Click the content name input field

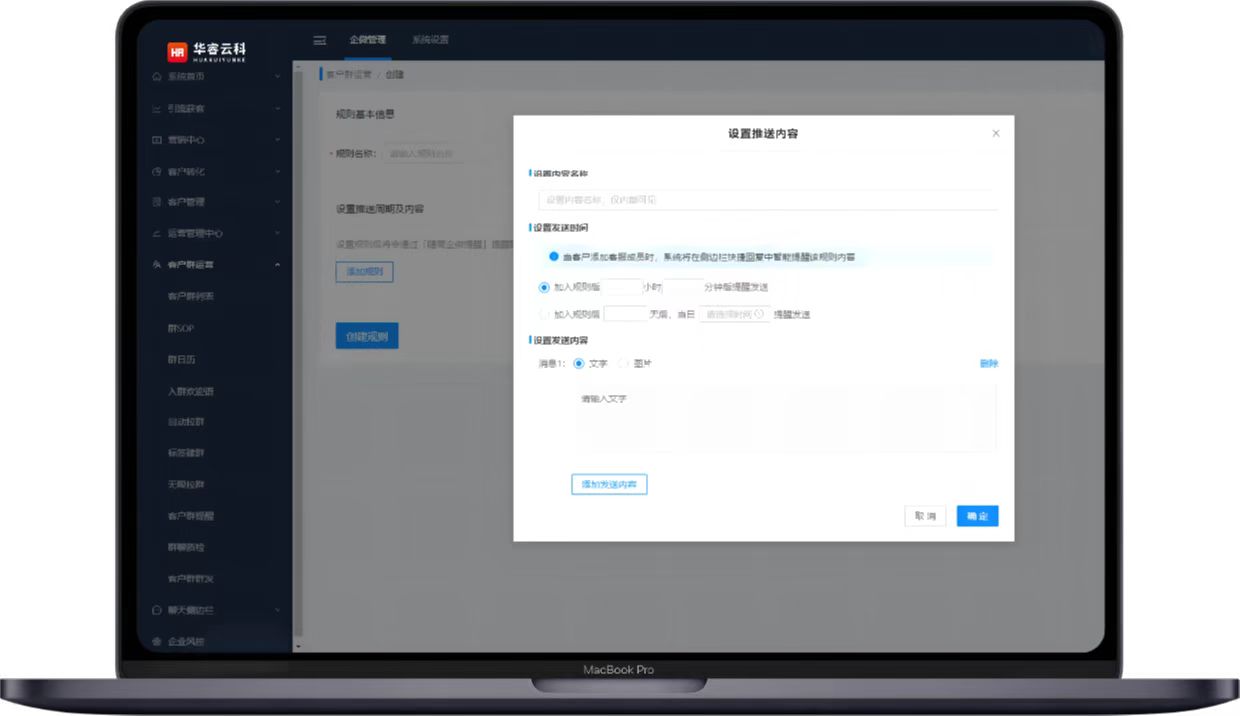tap(765, 200)
